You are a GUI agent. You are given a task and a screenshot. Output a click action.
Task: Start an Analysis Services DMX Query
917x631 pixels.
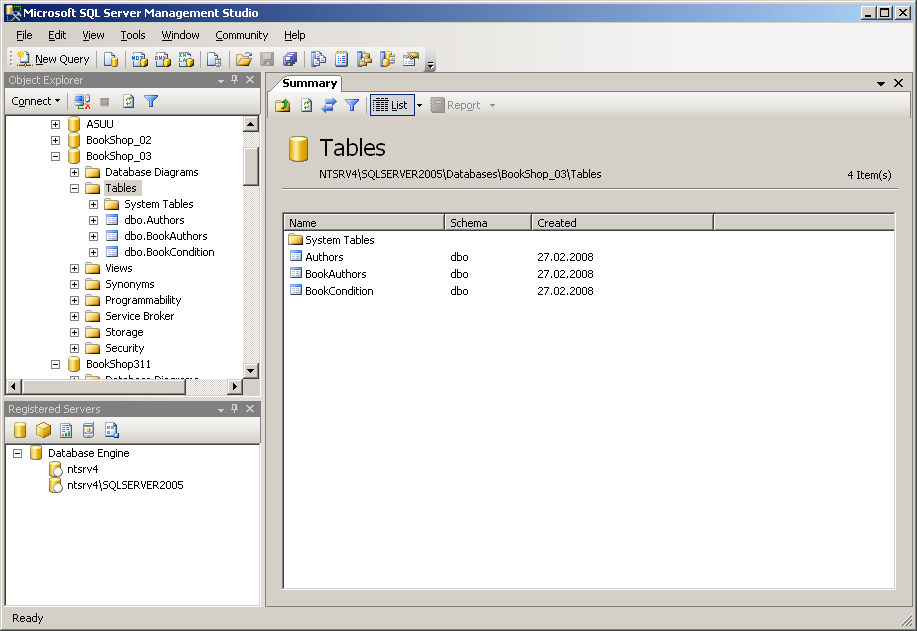tap(163, 59)
